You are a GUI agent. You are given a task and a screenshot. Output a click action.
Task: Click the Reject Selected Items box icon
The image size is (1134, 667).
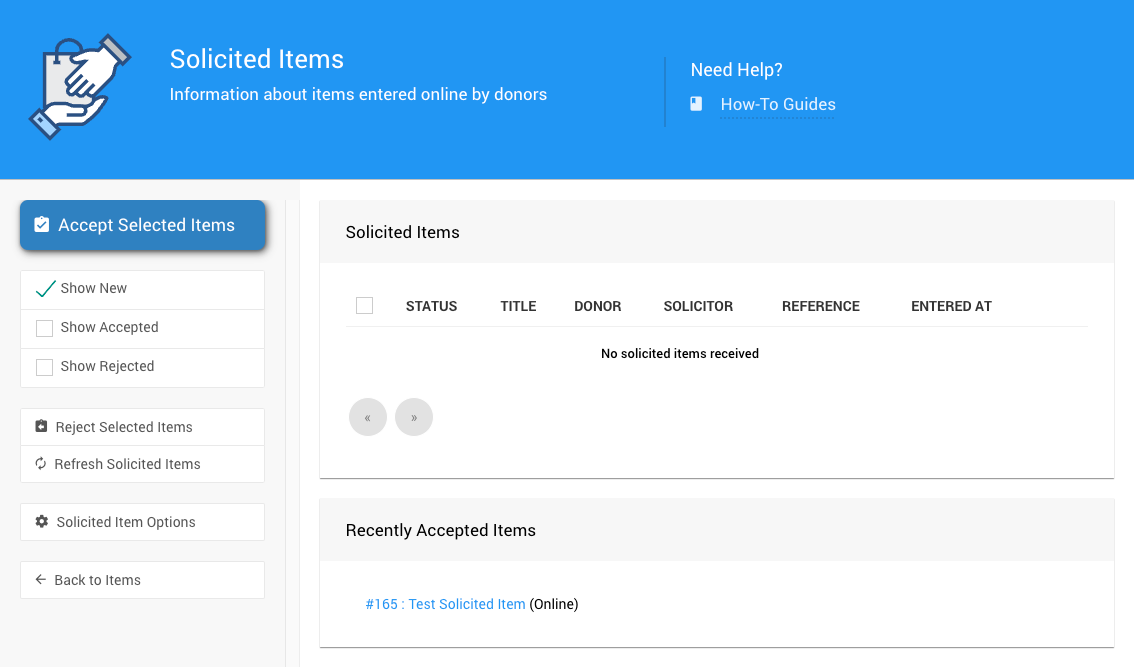click(x=41, y=427)
